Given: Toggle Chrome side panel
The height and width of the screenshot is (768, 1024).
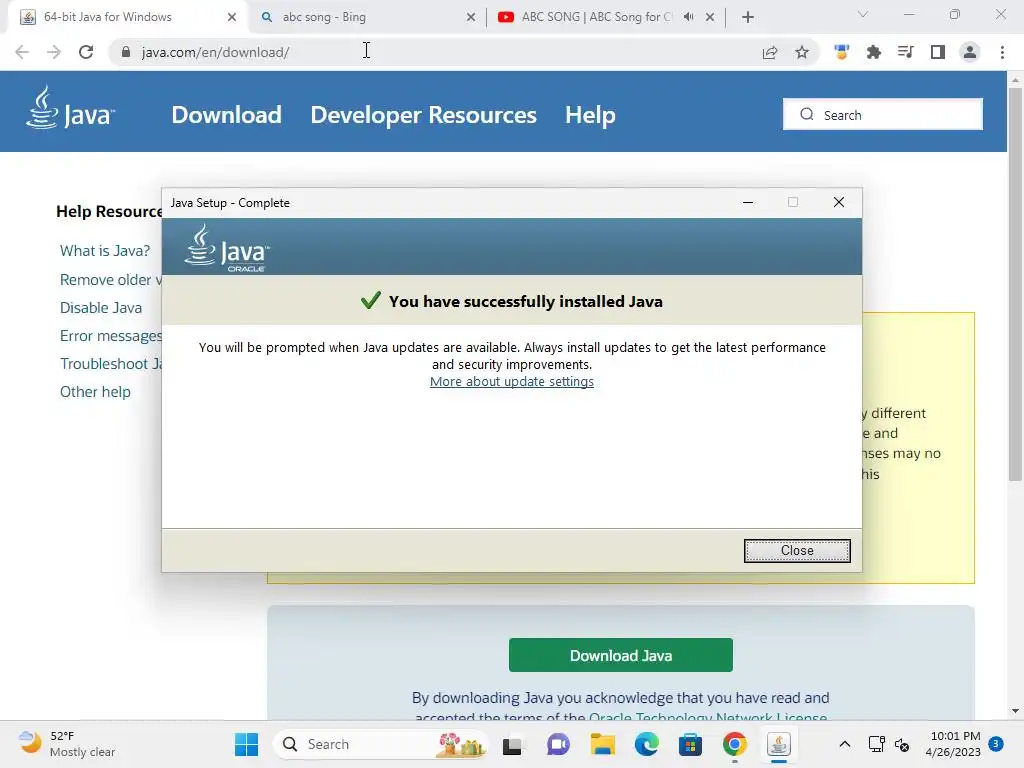Looking at the screenshot, I should pyautogui.click(x=938, y=52).
